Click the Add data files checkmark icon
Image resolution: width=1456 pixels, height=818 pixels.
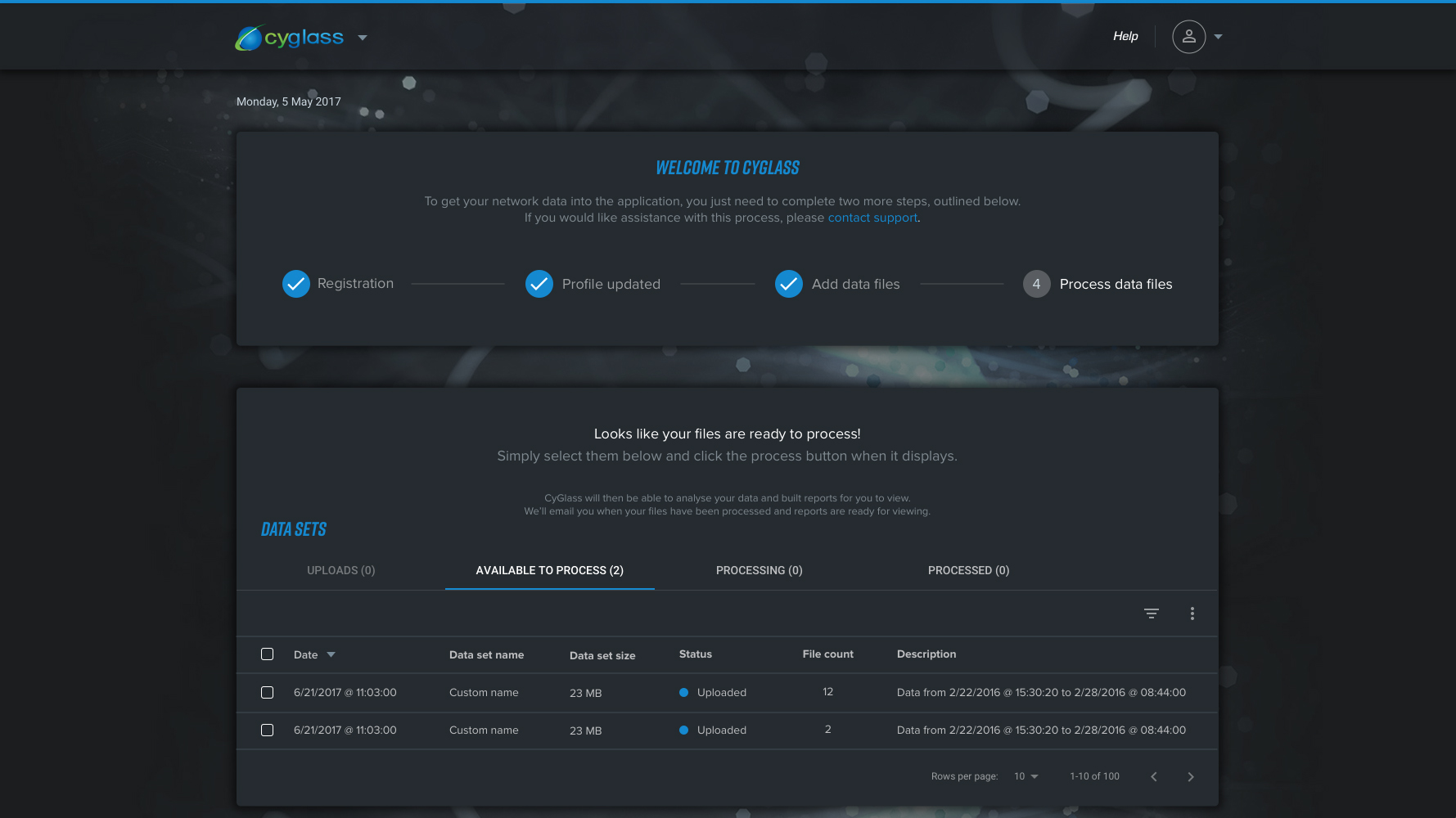pyautogui.click(x=788, y=284)
